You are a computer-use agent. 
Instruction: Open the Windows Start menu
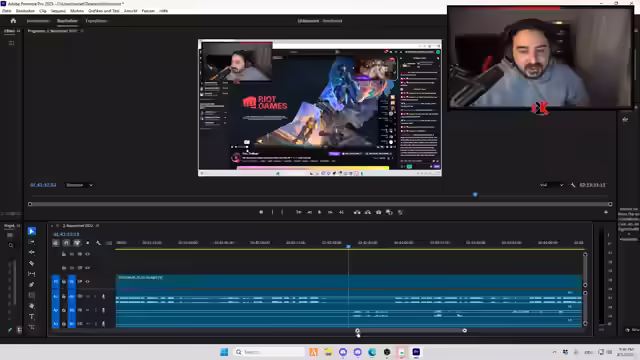[224, 352]
